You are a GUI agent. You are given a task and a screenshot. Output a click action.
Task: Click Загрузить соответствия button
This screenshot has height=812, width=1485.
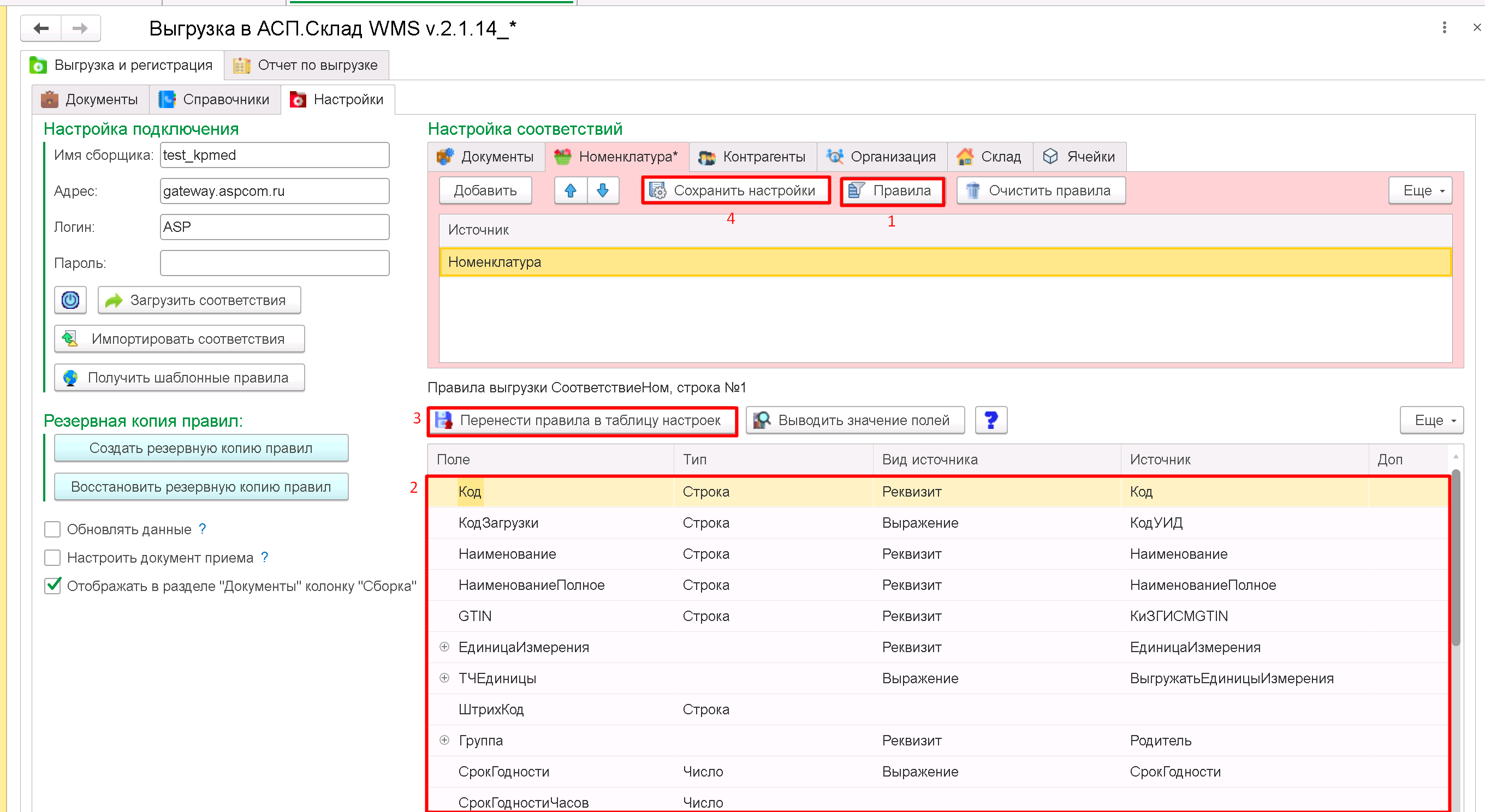tap(199, 300)
